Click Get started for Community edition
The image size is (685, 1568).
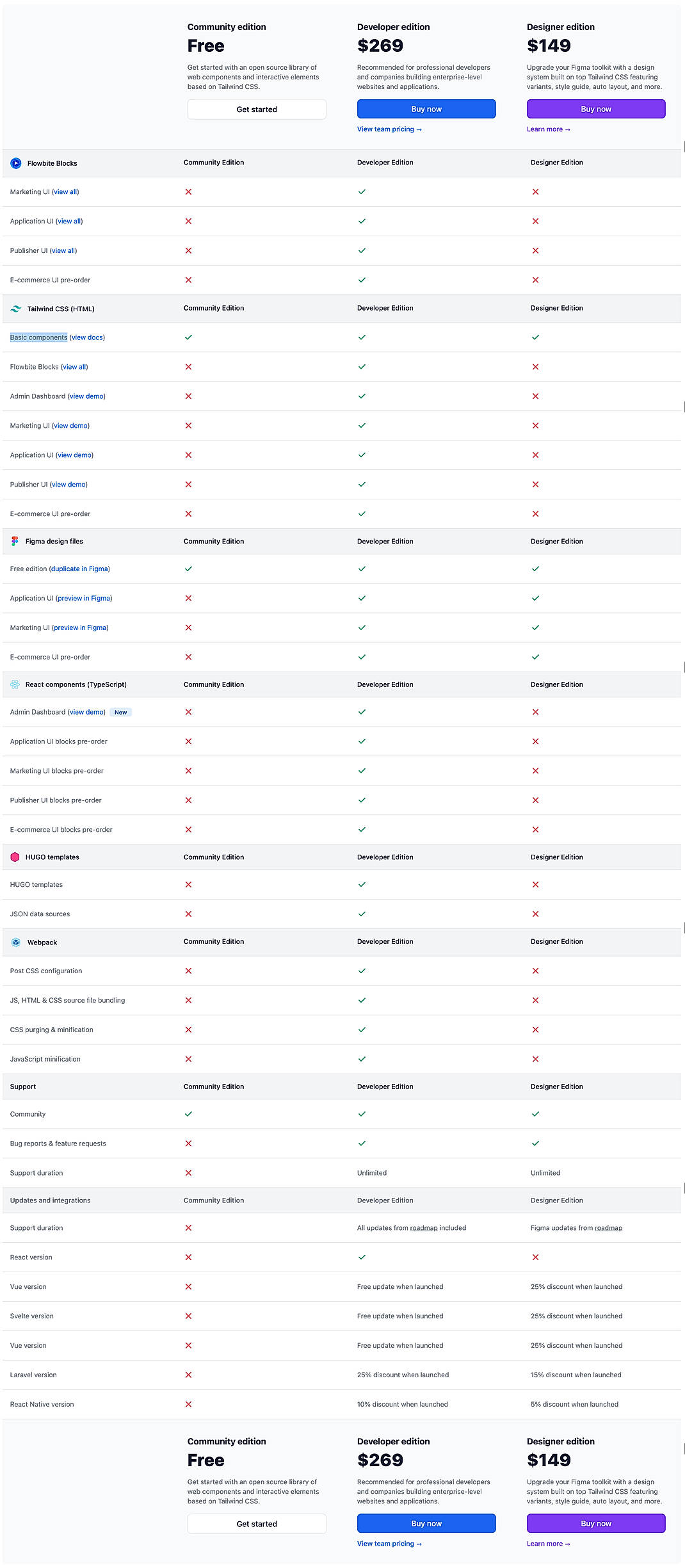256,109
